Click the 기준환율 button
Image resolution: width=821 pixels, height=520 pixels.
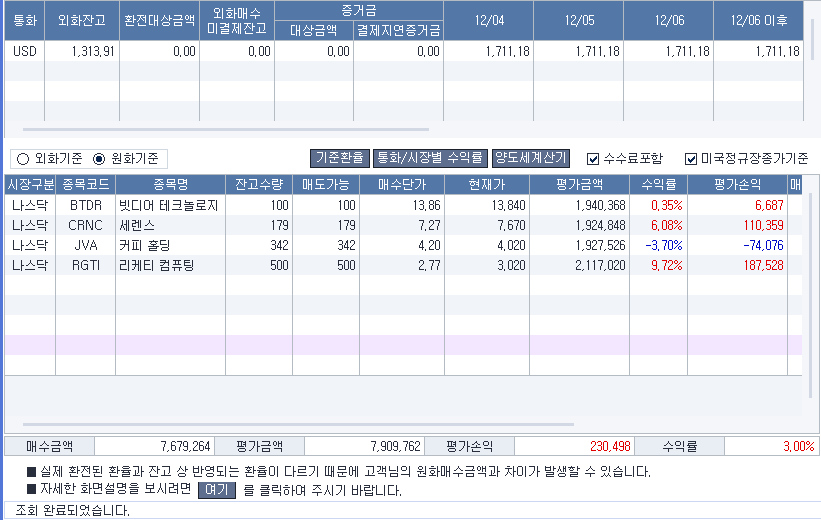(339, 158)
